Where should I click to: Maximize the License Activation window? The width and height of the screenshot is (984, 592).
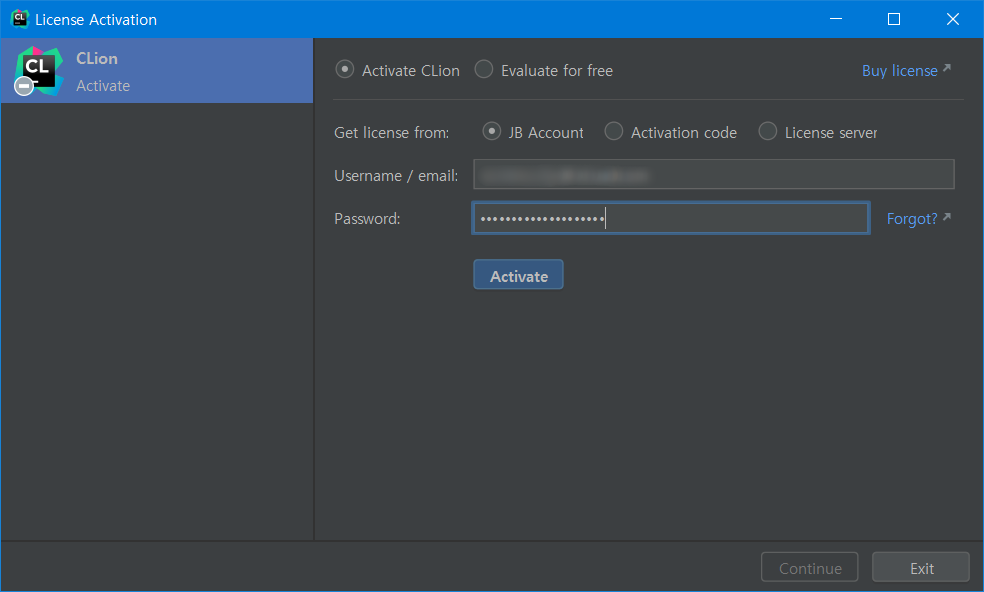click(894, 19)
